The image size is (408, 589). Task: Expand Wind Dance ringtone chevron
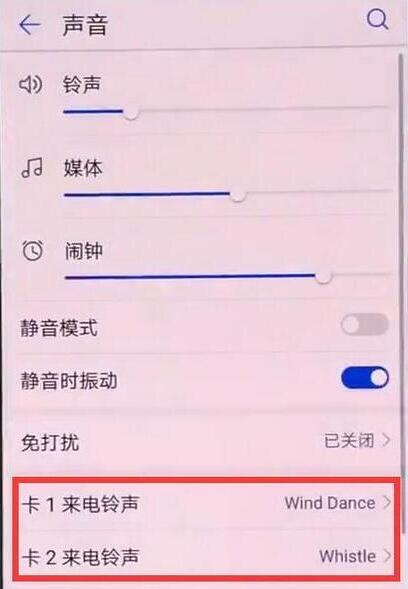(387, 503)
